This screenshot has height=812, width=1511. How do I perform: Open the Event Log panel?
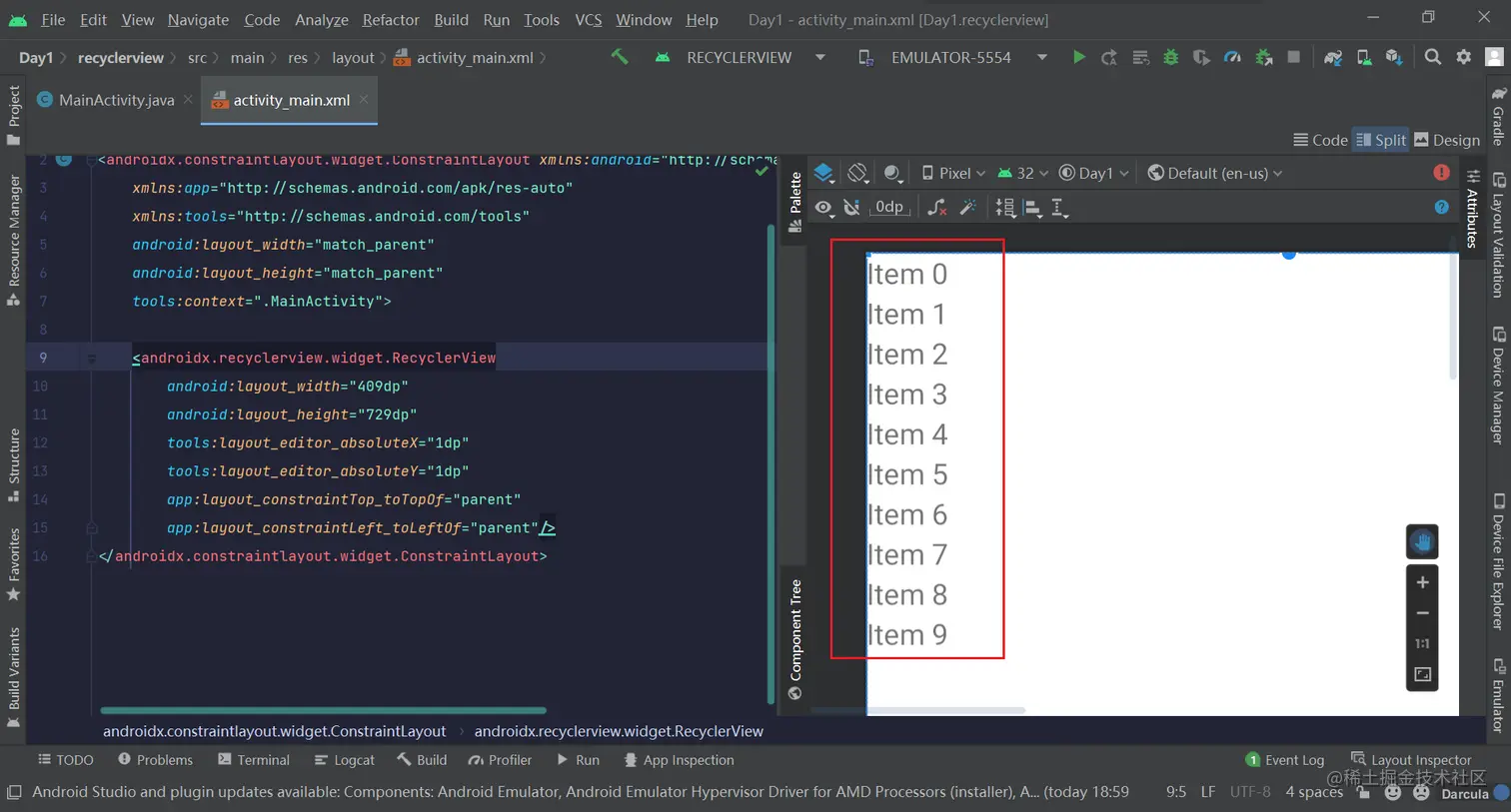(x=1285, y=760)
